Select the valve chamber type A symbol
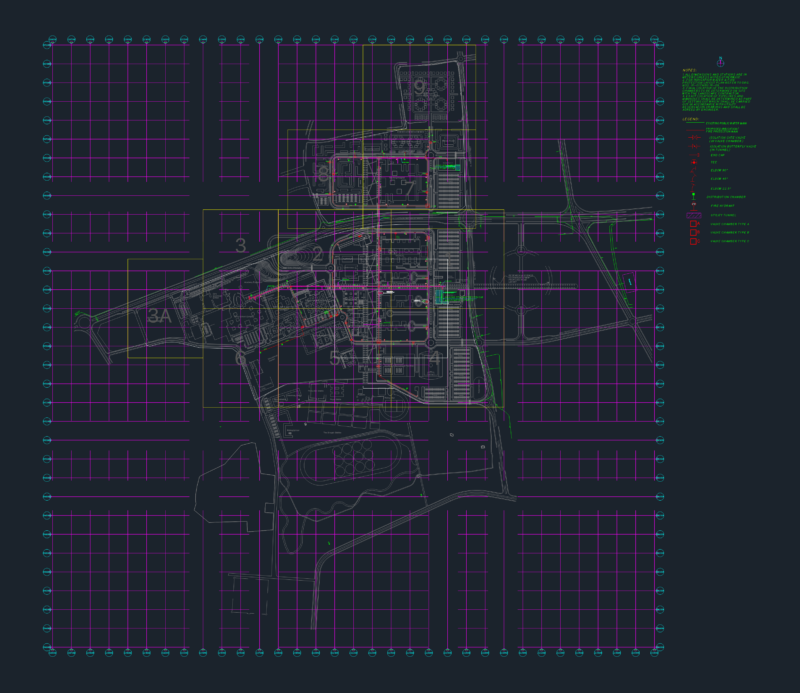The height and width of the screenshot is (693, 800). click(694, 224)
